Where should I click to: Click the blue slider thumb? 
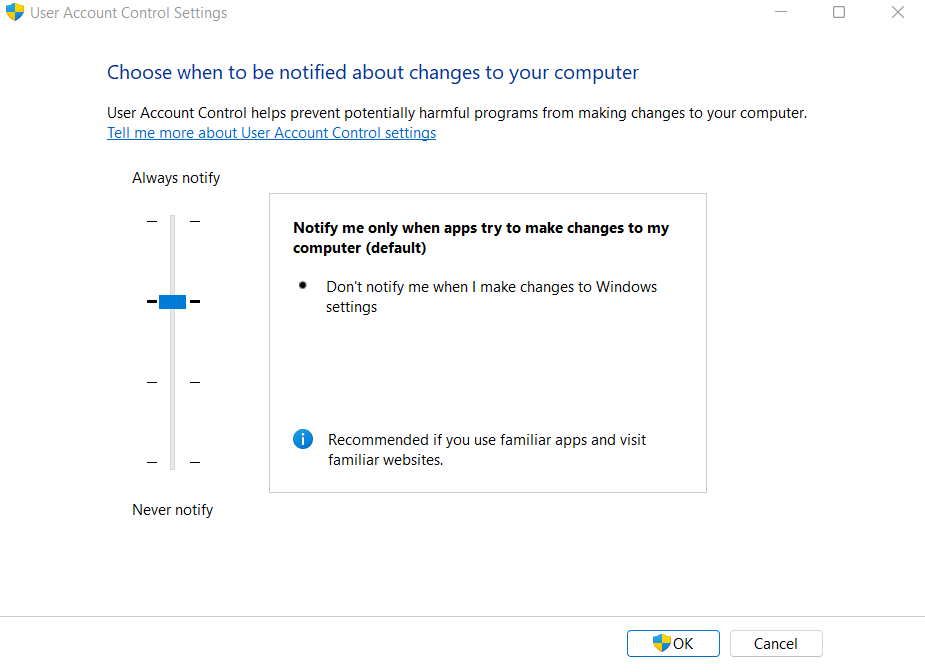click(x=173, y=301)
